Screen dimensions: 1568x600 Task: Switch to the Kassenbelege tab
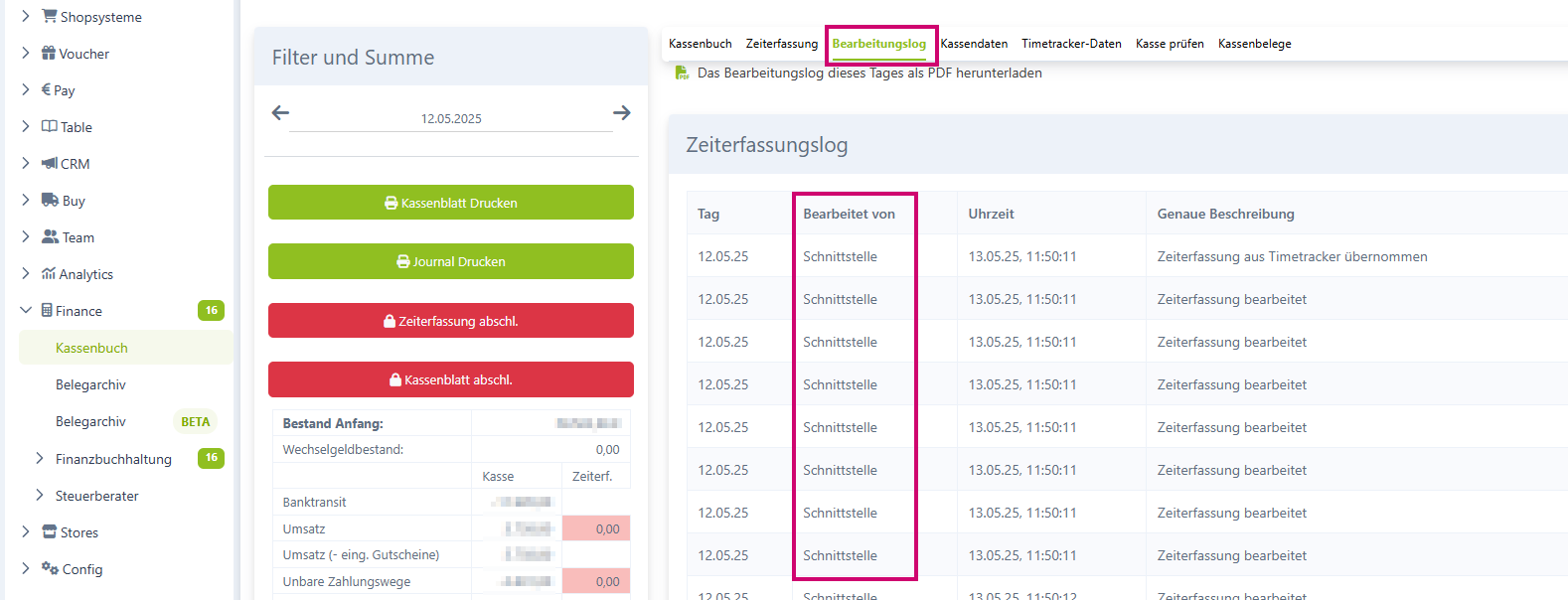coord(1254,44)
